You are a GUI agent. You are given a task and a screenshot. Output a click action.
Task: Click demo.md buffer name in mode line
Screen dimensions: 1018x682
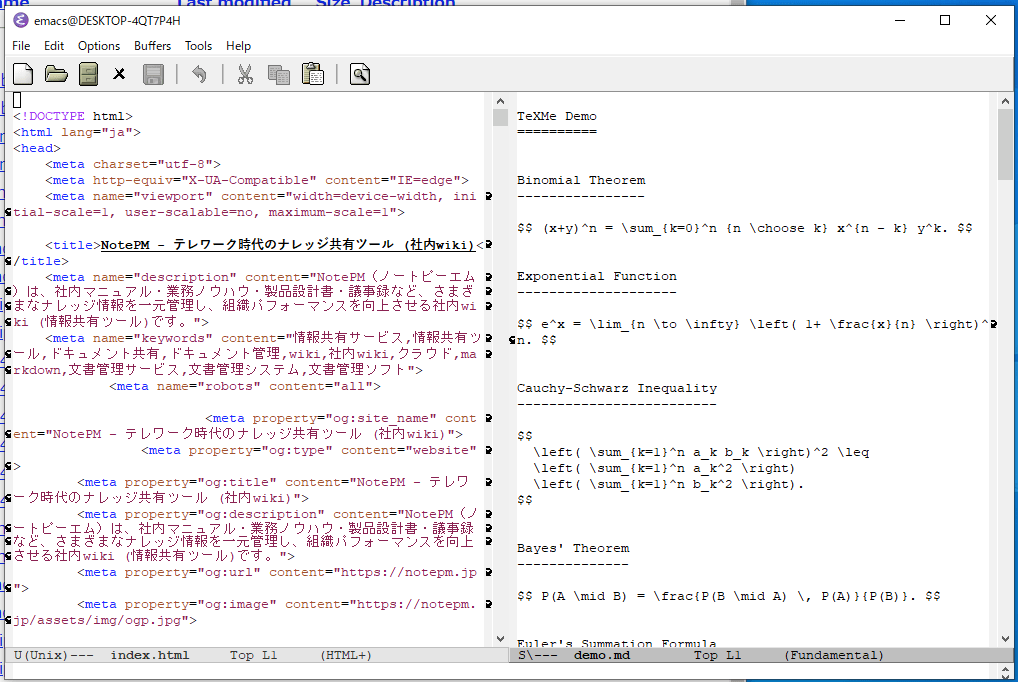click(x=602, y=655)
